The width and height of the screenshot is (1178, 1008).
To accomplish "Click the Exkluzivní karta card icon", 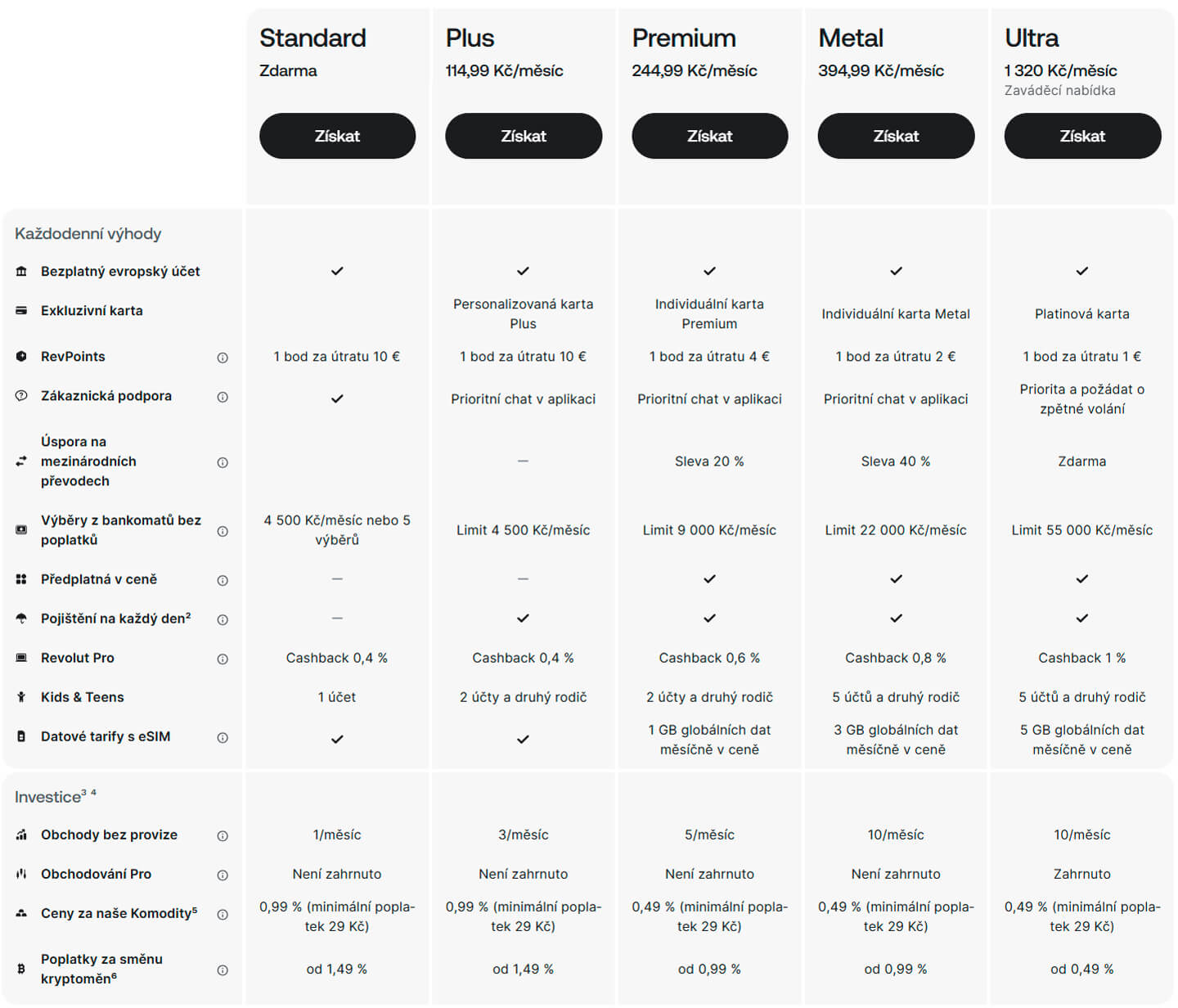I will coord(21,310).
